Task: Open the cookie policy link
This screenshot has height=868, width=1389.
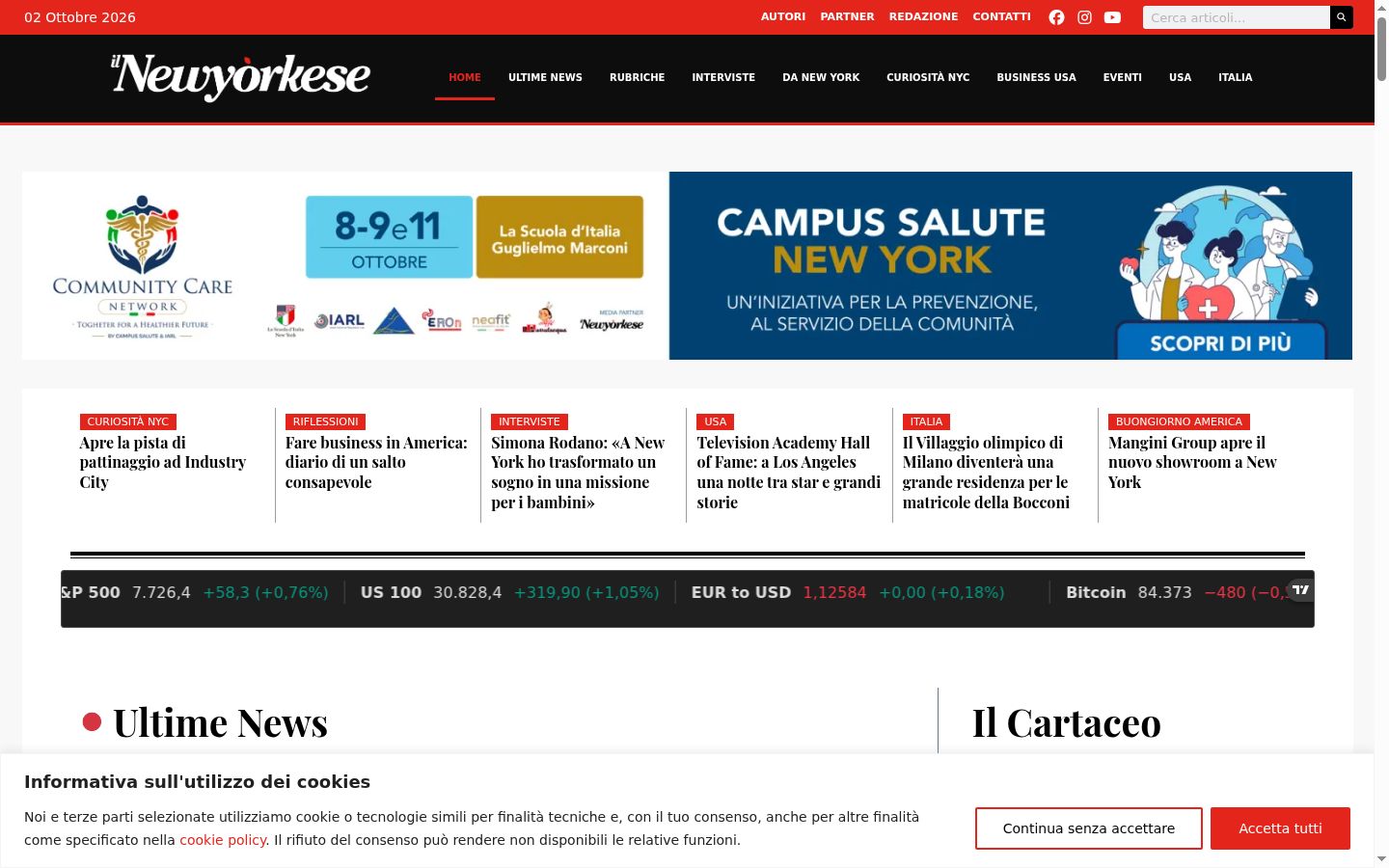Action: [223, 840]
